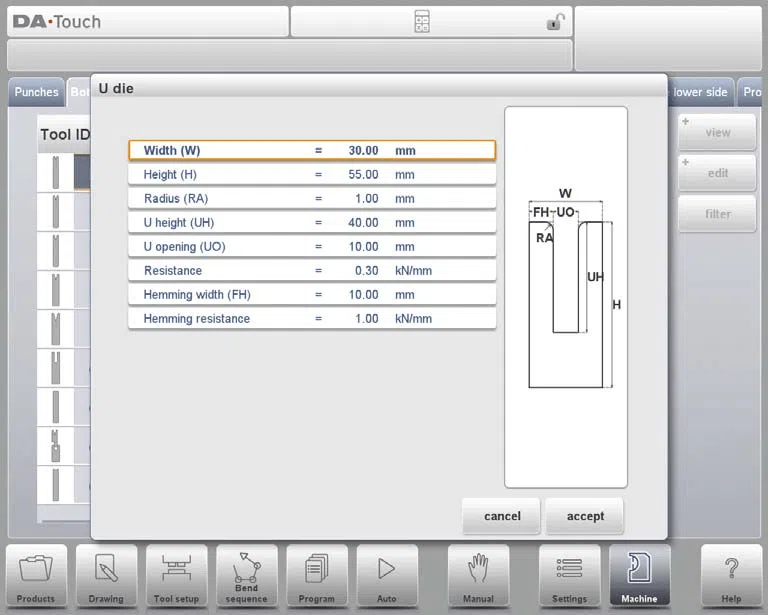Cancel the U die dialog

502,516
